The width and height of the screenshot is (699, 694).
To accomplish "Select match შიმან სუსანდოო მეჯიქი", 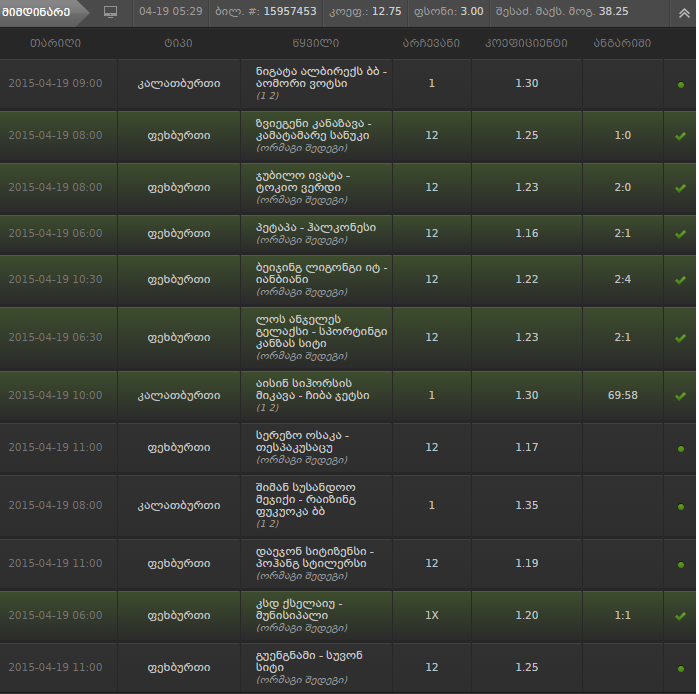I will (x=306, y=499).
